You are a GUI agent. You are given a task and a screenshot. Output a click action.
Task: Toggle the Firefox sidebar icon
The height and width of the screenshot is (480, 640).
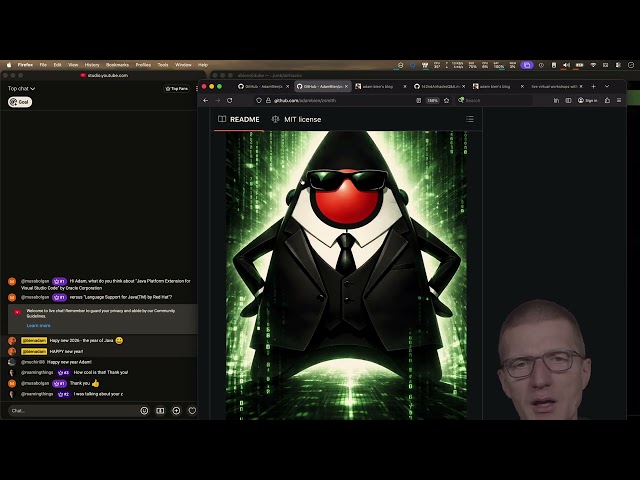568,100
